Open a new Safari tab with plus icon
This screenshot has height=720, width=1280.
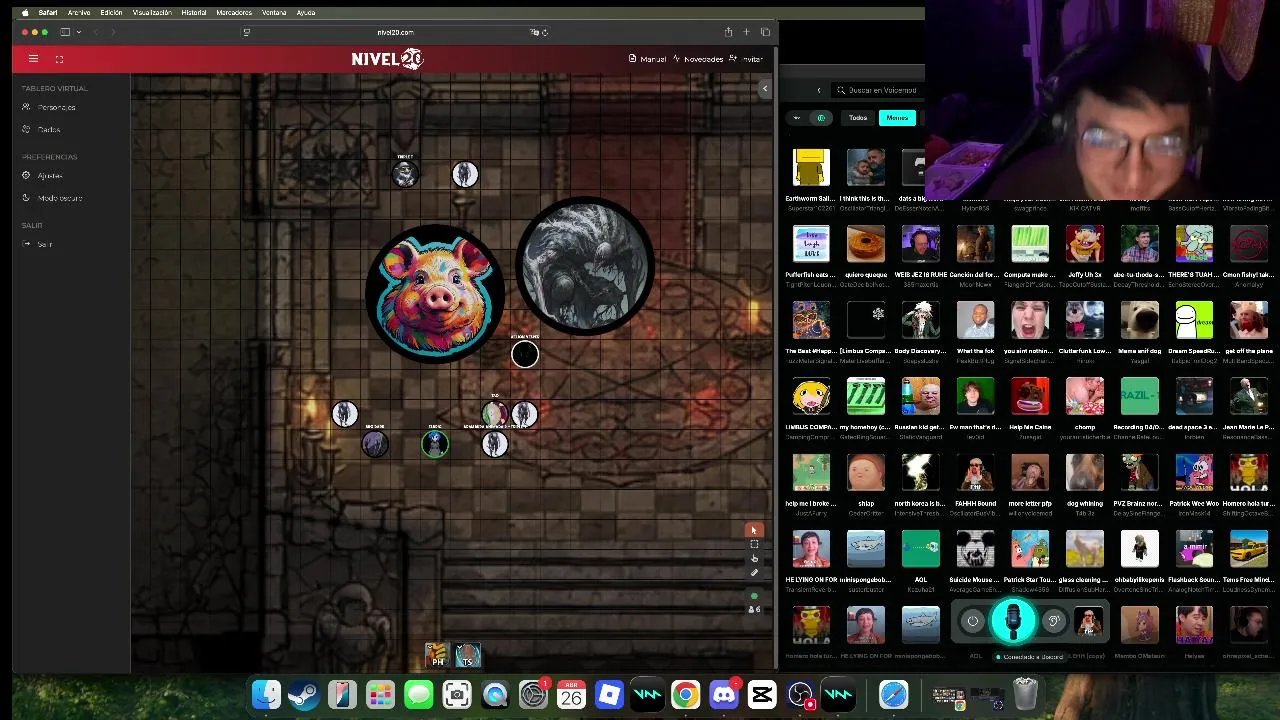pyautogui.click(x=746, y=32)
